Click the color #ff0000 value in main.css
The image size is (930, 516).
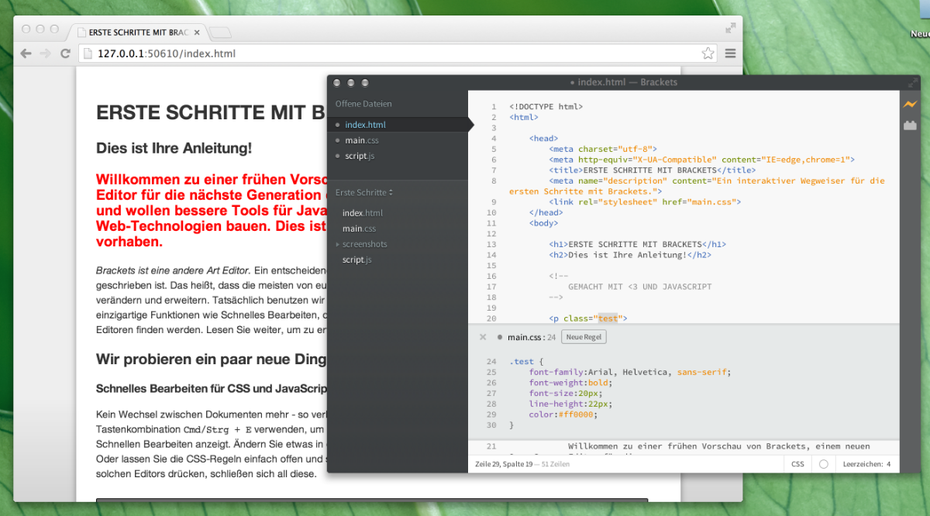click(575, 415)
